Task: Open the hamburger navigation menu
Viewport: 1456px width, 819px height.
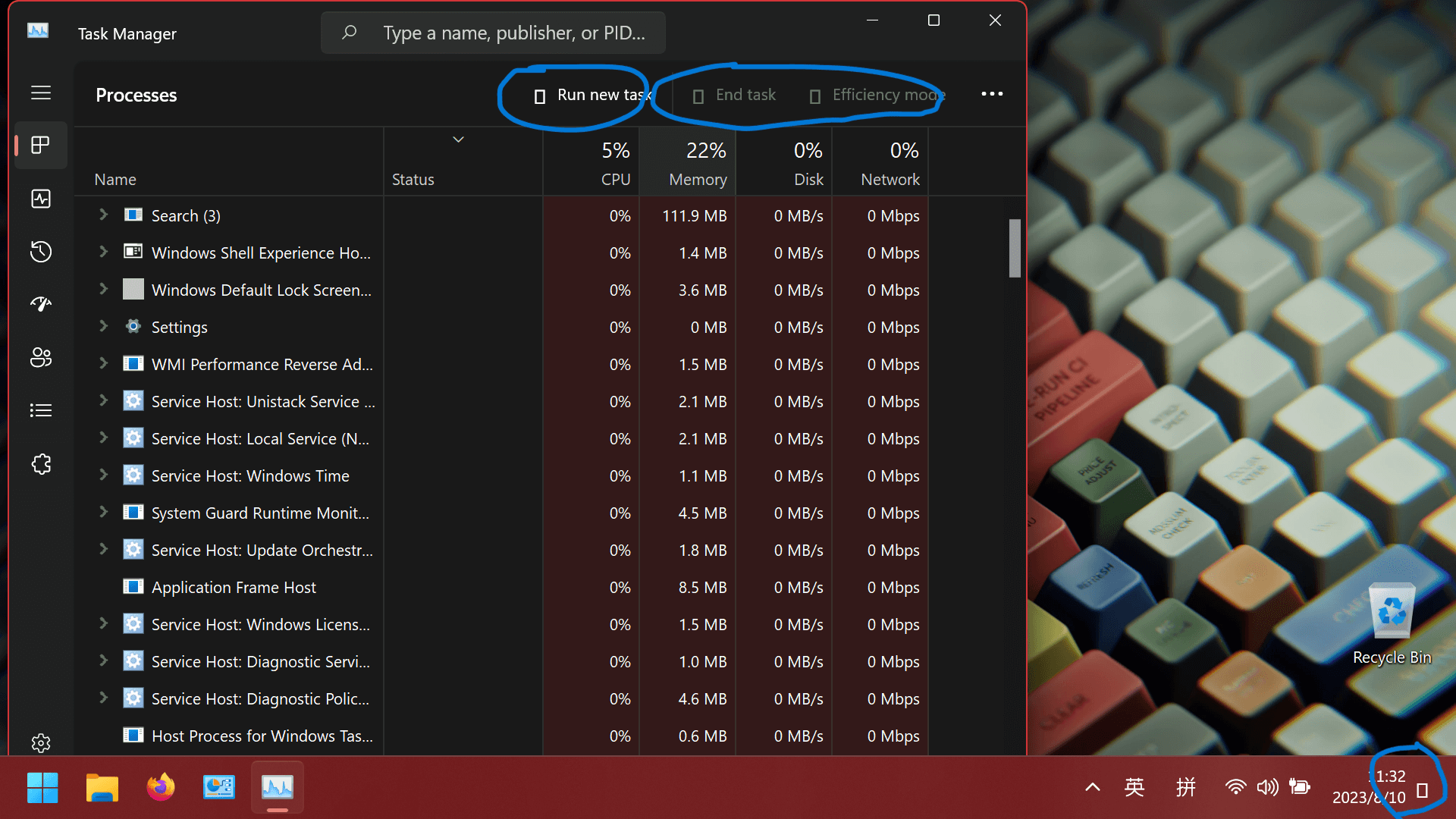Action: [41, 93]
